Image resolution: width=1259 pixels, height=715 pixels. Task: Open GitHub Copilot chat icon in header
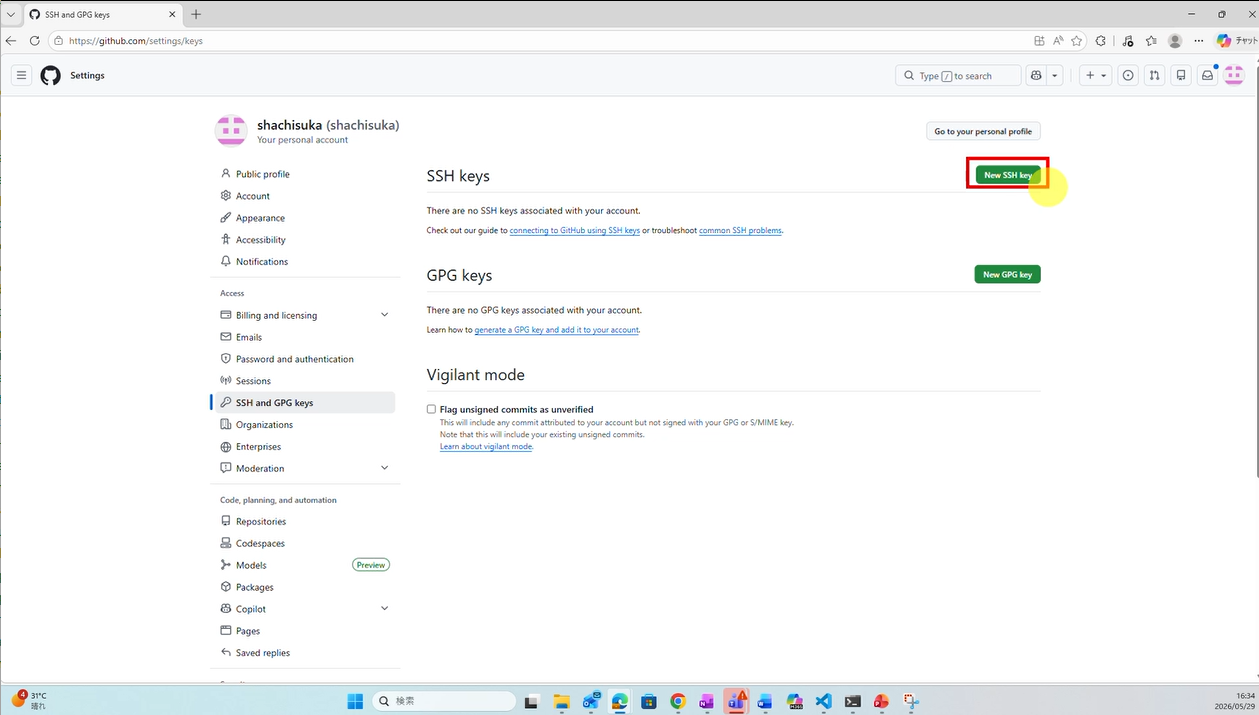pos(1036,75)
